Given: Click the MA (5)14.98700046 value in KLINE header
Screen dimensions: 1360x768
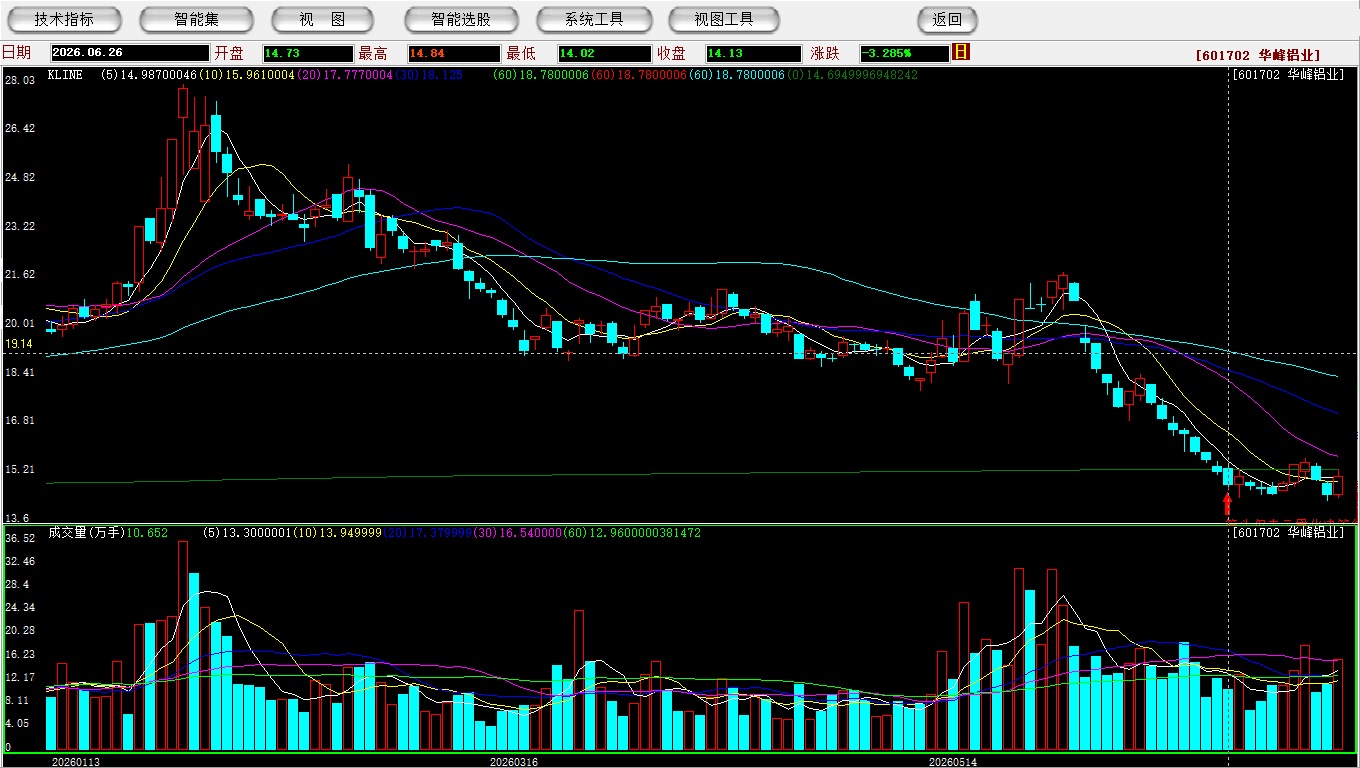Looking at the screenshot, I should click(149, 75).
